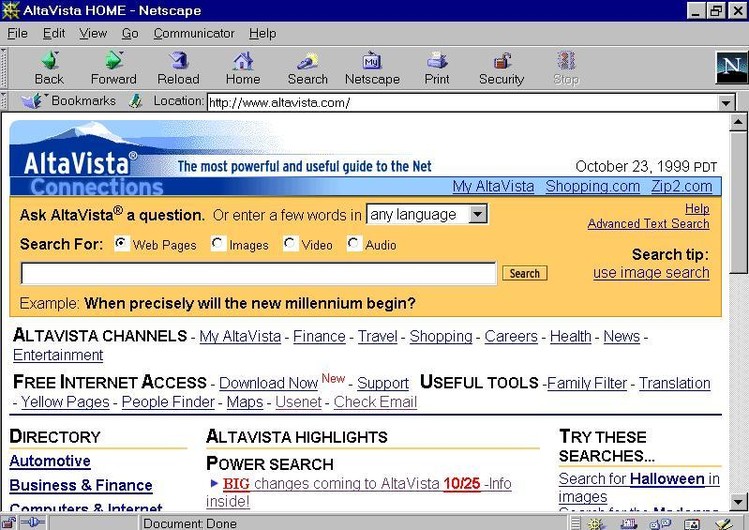The width and height of the screenshot is (749, 530).
Task: Choose the Audio radio button
Action: [354, 243]
